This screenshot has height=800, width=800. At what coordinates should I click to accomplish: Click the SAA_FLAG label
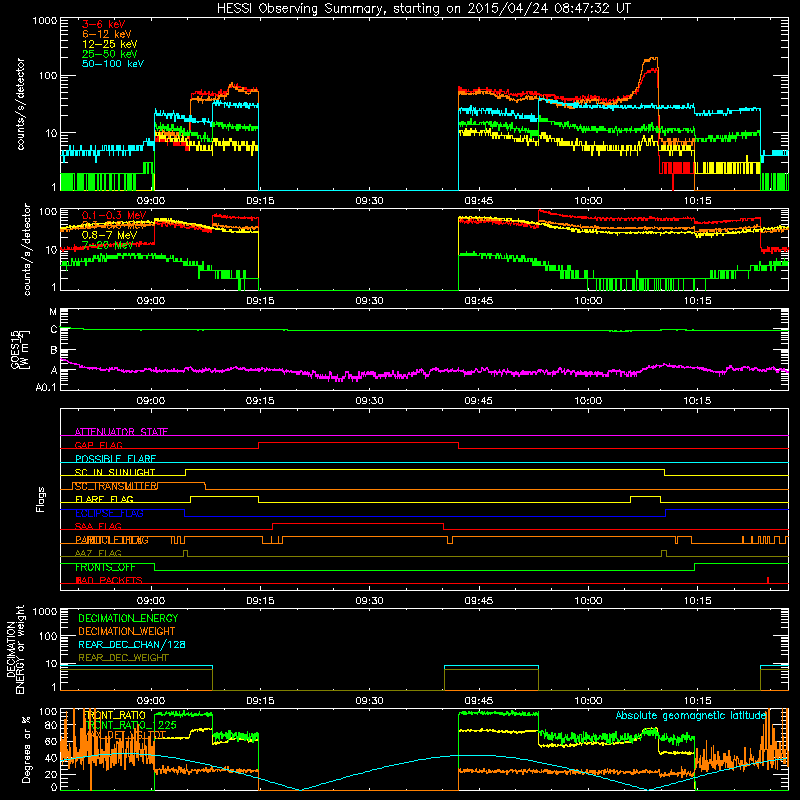coord(98,526)
